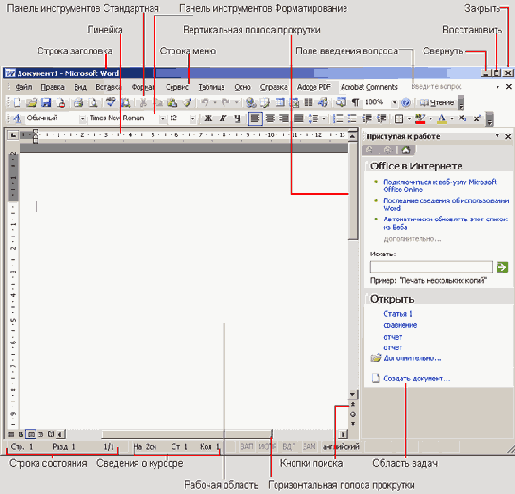The width and height of the screenshot is (515, 494).
Task: Open the 100% zoom dropdown
Action: [x=395, y=103]
